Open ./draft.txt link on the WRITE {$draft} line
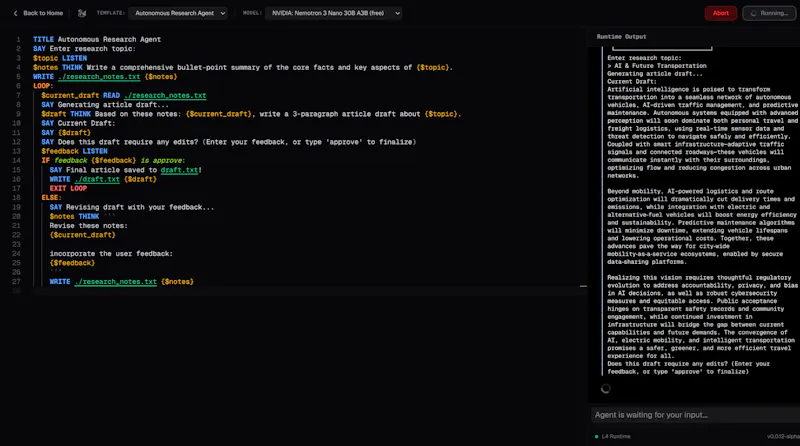Image resolution: width=800 pixels, height=446 pixels. click(x=97, y=179)
